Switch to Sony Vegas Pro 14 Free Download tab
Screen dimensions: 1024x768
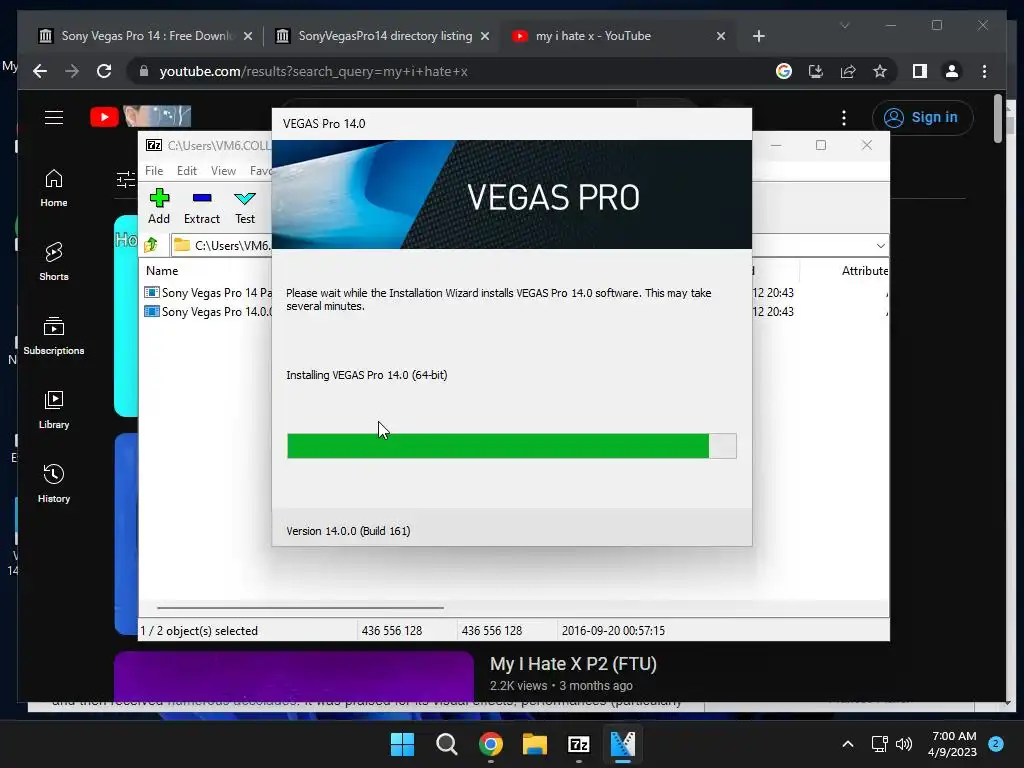[x=146, y=36]
